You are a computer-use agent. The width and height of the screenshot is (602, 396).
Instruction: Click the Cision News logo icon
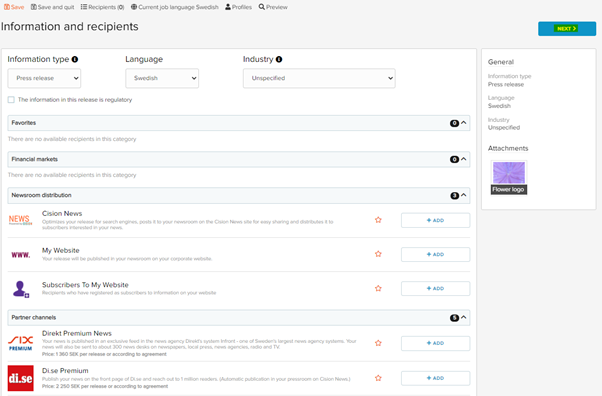click(20, 220)
